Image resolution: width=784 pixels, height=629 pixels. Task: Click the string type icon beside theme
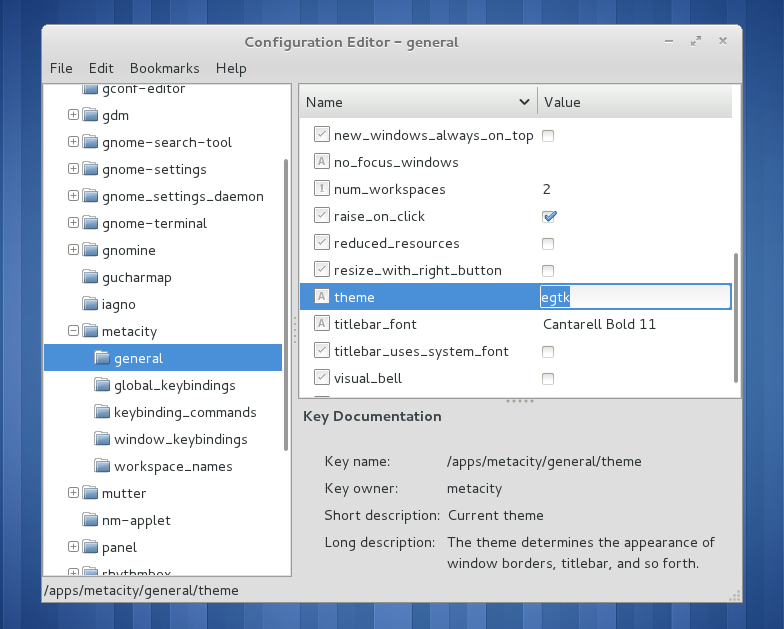tap(322, 296)
